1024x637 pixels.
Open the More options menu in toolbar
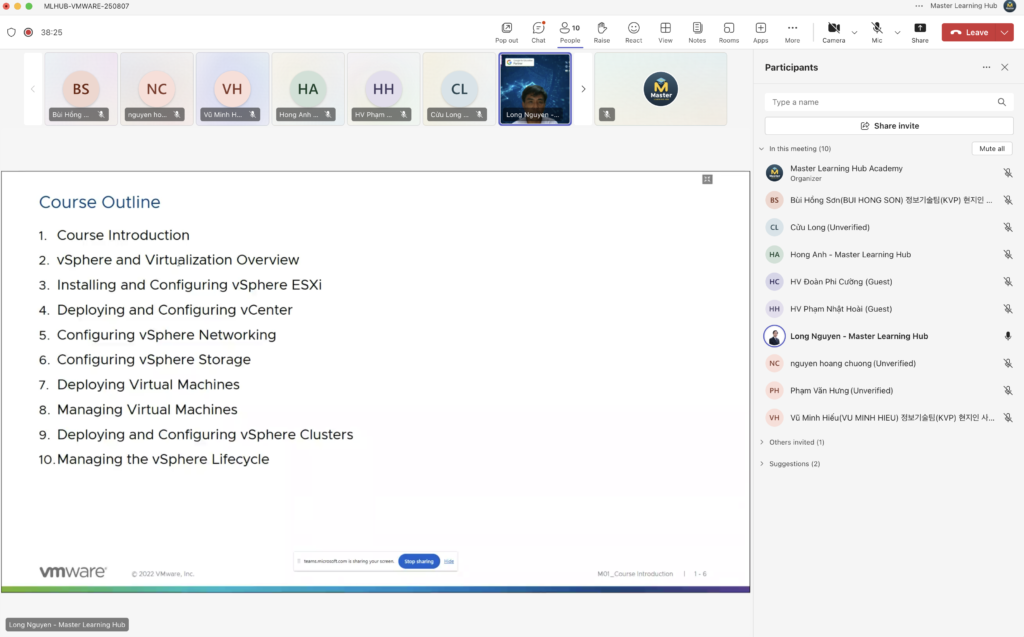tap(792, 32)
